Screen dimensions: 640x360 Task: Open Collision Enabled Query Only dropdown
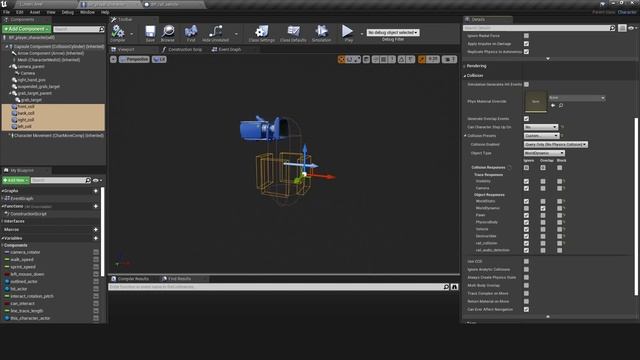556,144
